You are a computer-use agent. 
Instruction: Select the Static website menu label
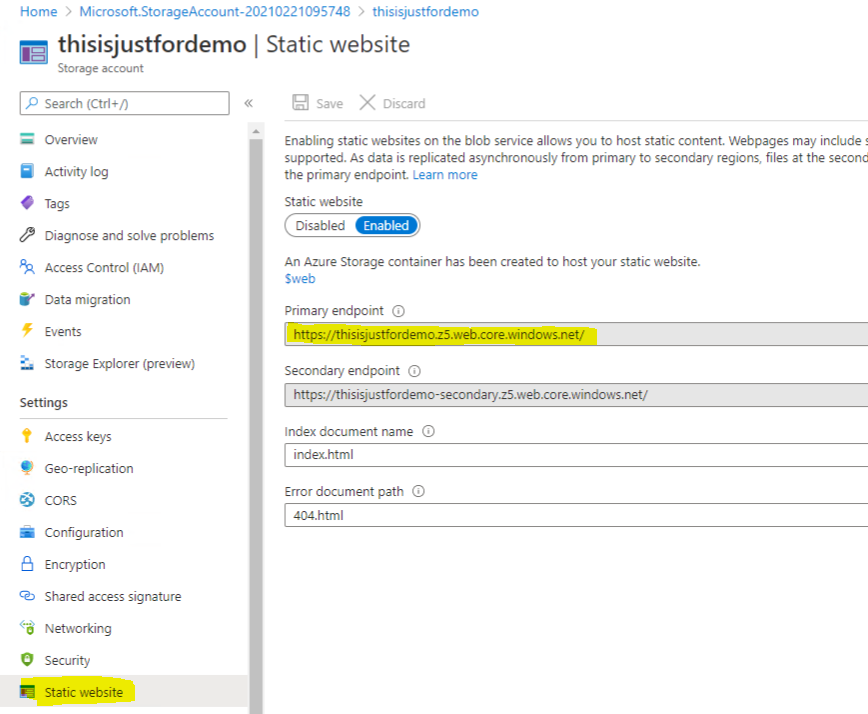[84, 692]
